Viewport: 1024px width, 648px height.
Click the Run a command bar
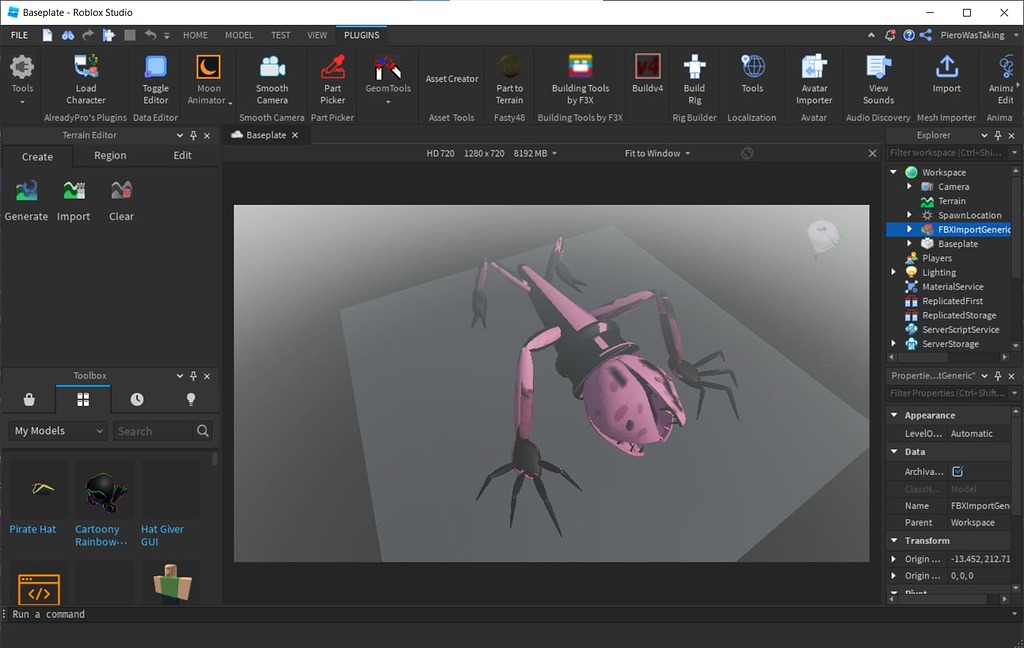coord(509,614)
